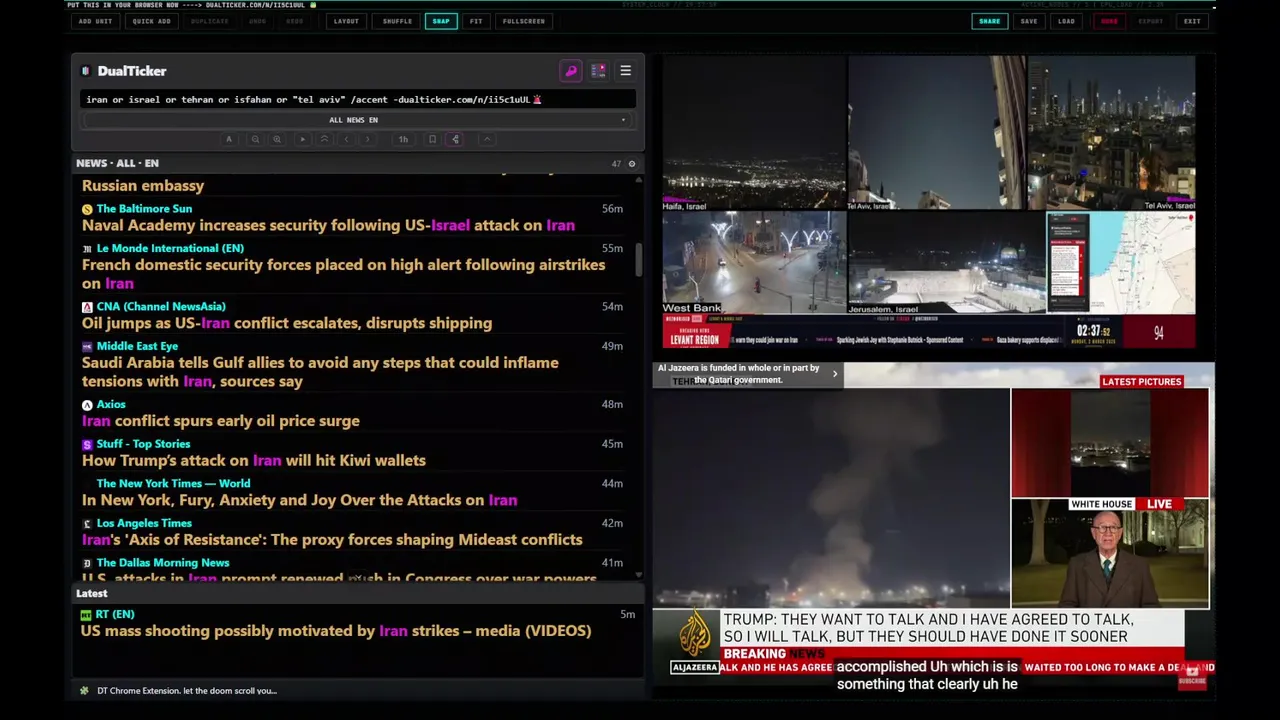
Task: Click the 'NEWS · ALL · EN' panel title
Action: pyautogui.click(x=117, y=163)
